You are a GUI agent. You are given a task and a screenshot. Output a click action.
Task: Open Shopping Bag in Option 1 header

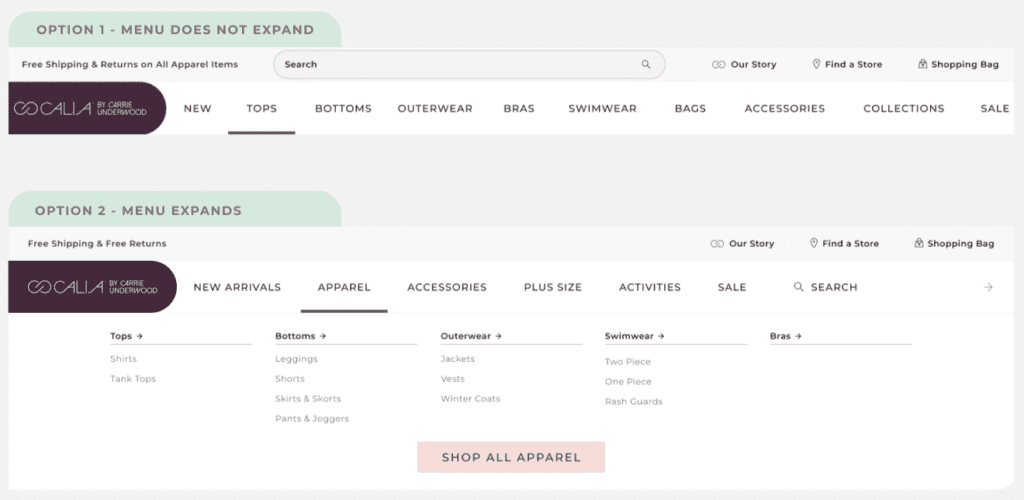958,65
